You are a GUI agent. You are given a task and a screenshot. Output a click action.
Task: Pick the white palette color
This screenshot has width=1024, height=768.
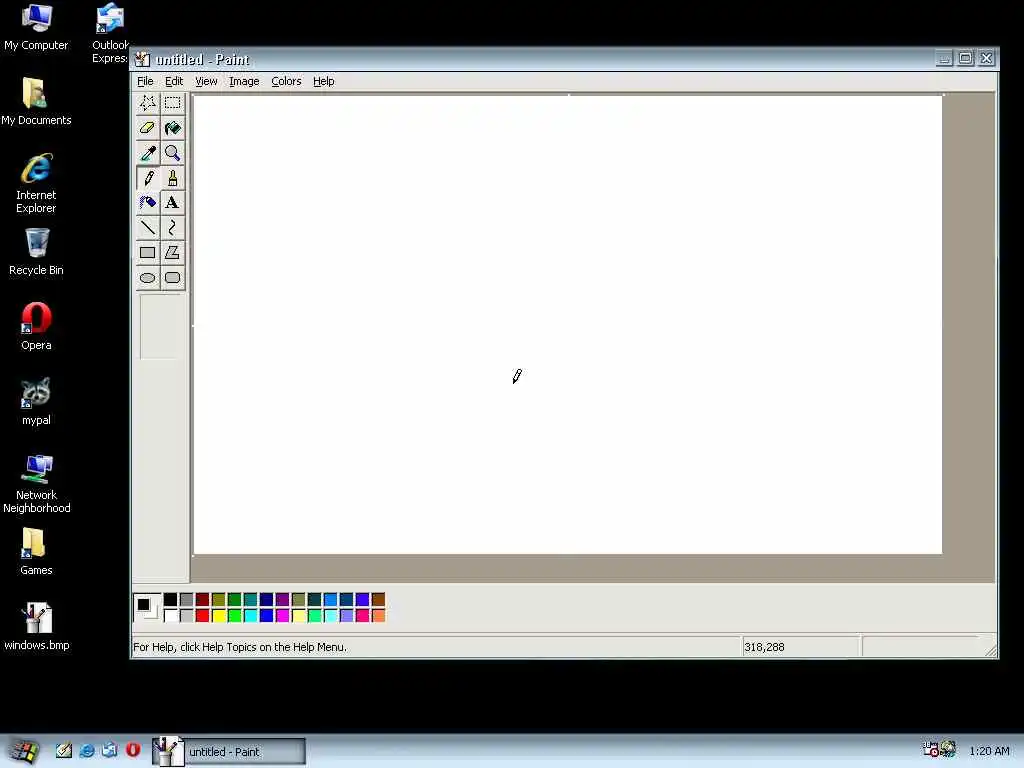(170, 615)
